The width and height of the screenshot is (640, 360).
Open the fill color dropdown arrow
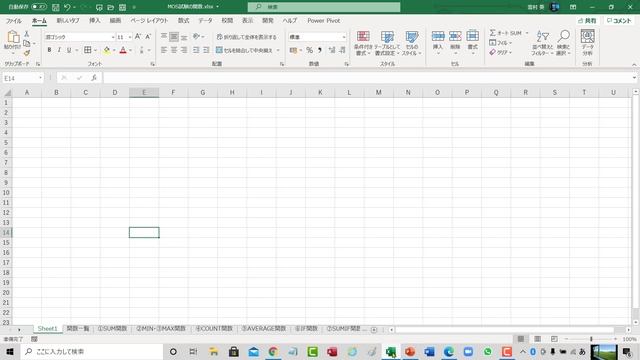point(114,50)
